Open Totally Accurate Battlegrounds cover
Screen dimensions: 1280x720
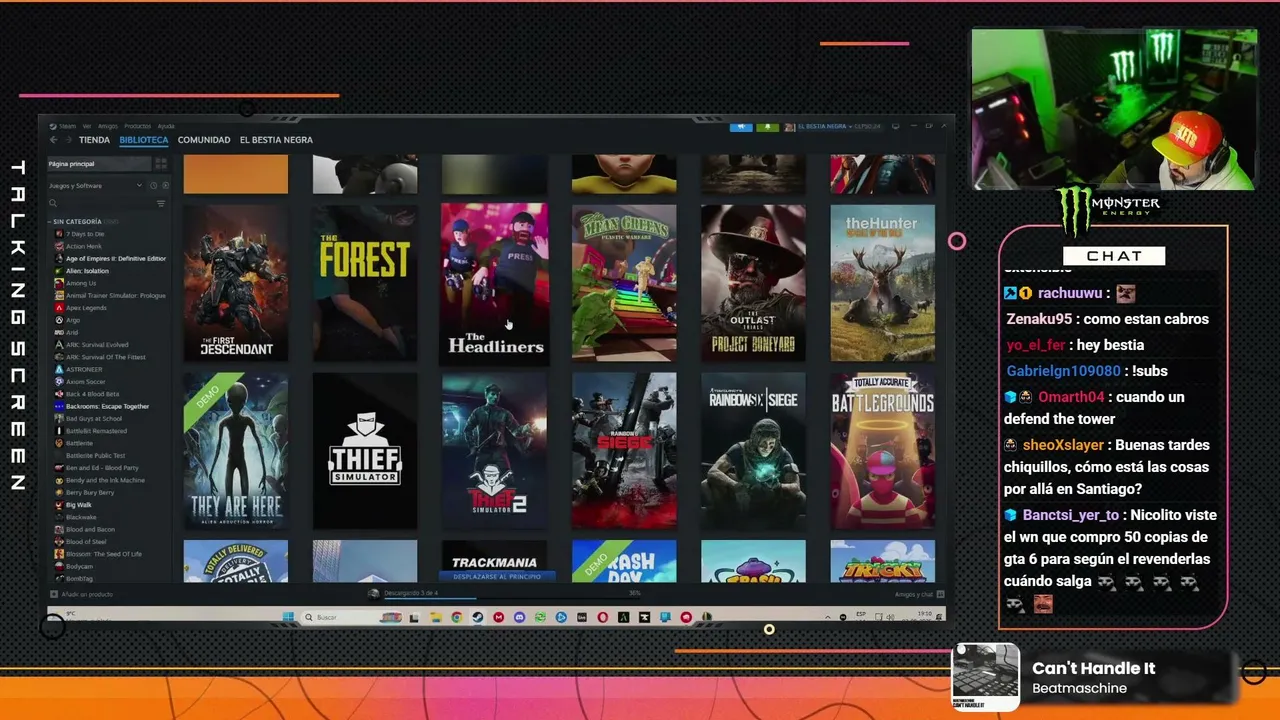point(883,451)
